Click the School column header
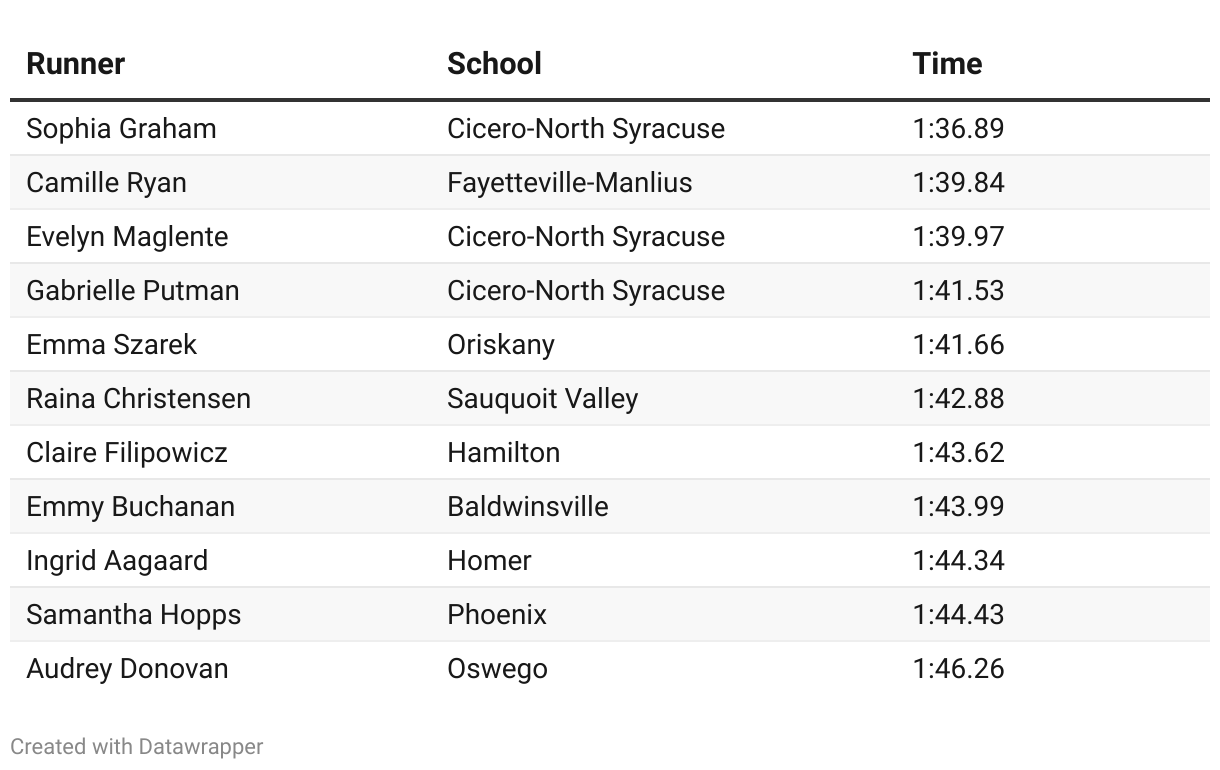This screenshot has width=1220, height=770. (494, 64)
